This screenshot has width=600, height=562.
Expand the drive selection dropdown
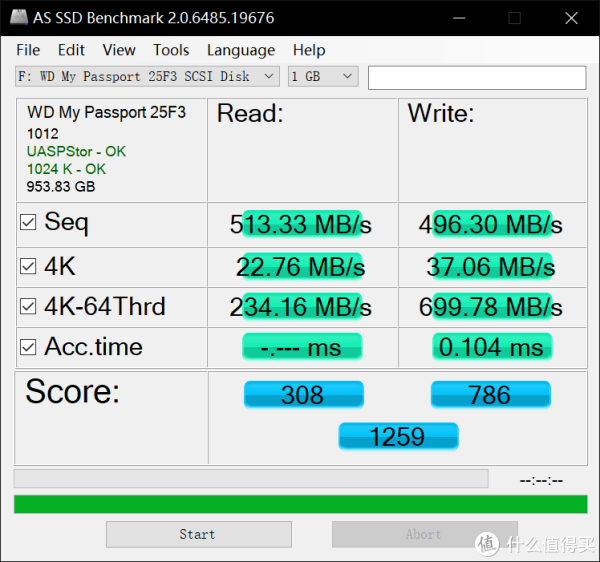pos(147,76)
